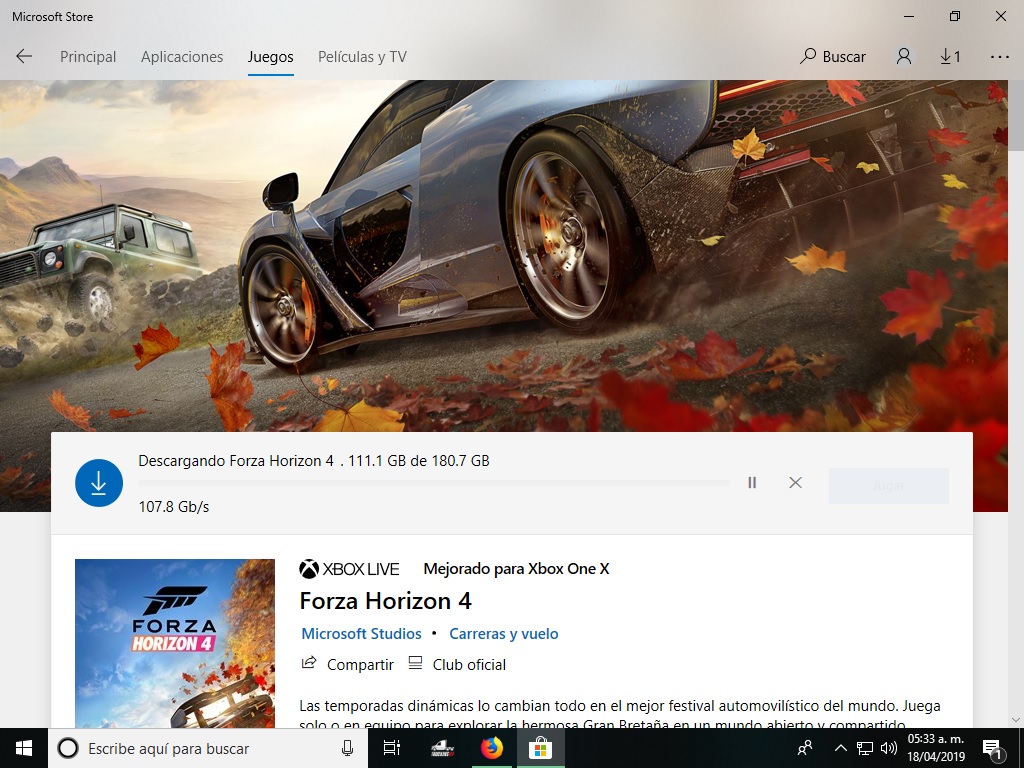Click the disabled Jugar button
Screen dimensions: 1024x768
click(x=888, y=486)
